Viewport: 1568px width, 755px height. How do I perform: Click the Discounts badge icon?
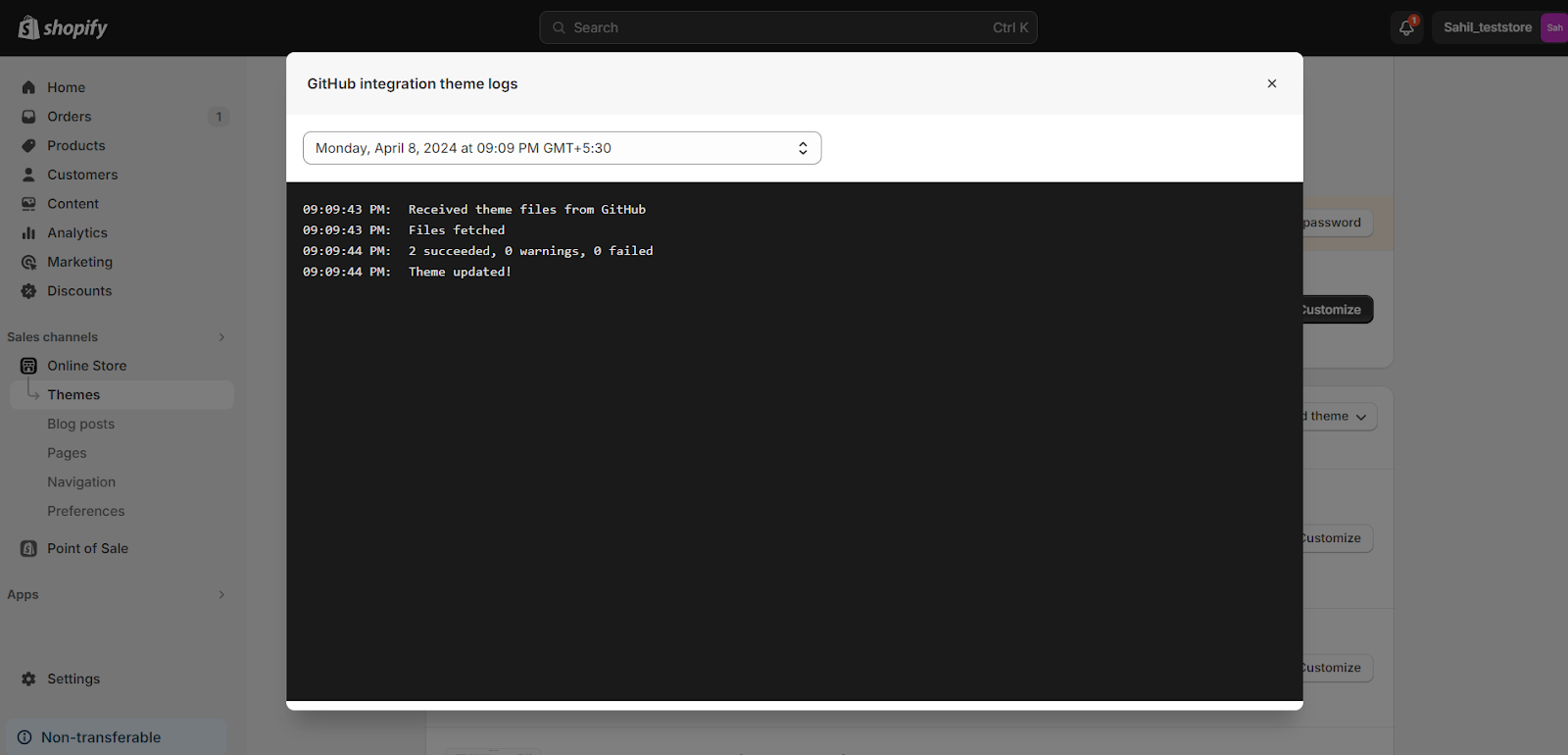[x=28, y=291]
